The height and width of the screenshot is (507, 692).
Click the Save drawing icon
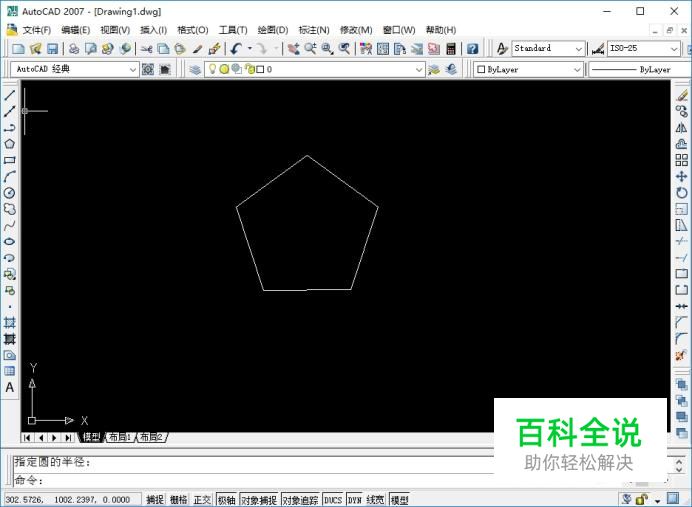(53, 49)
